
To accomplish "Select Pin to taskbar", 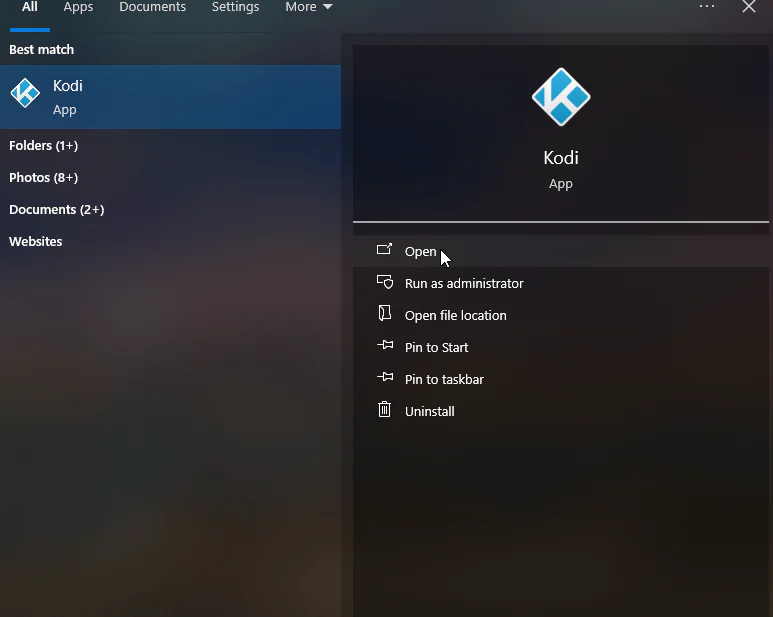I will tap(561, 379).
